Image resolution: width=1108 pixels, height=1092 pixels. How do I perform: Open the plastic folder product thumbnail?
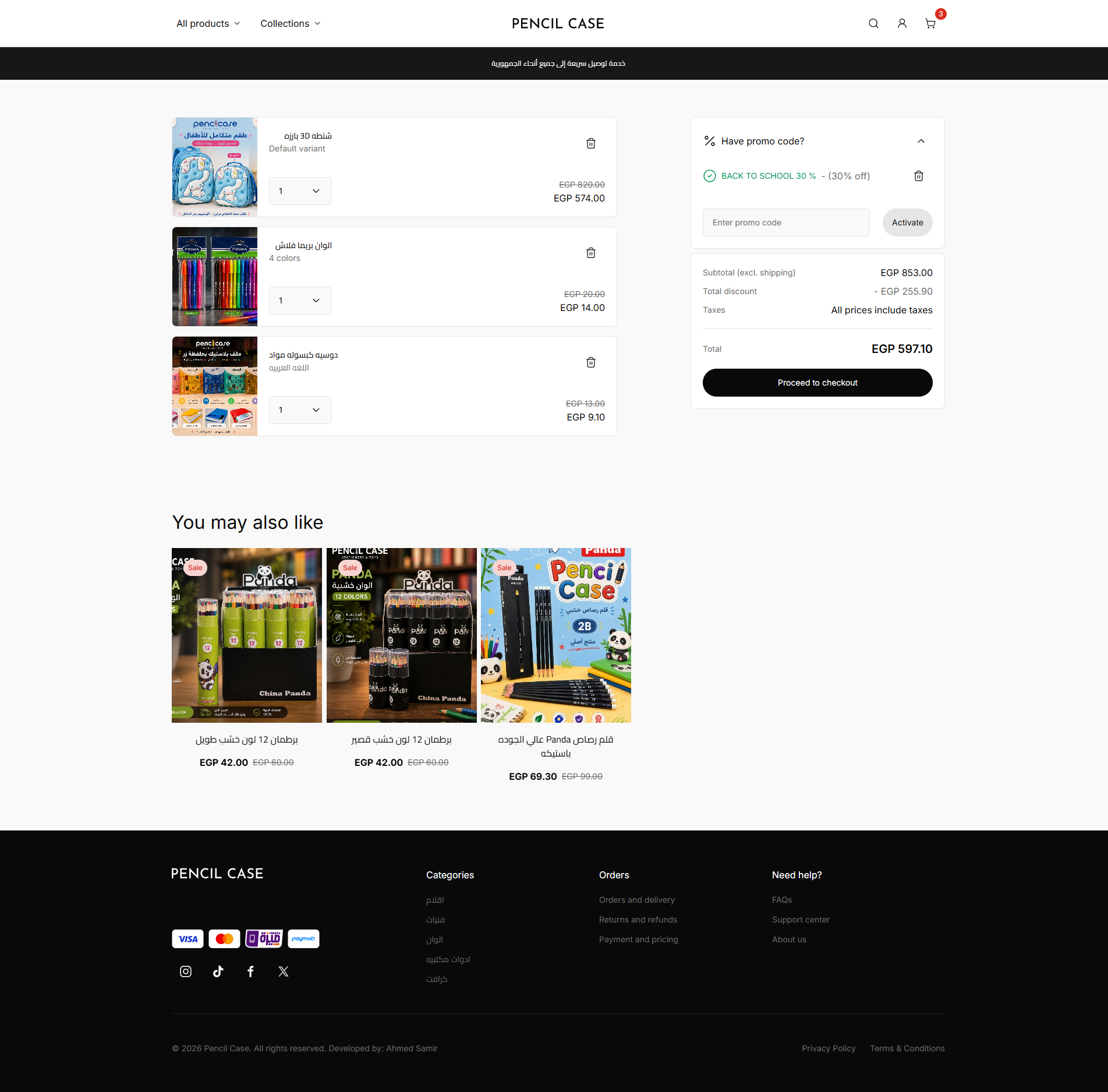click(215, 386)
